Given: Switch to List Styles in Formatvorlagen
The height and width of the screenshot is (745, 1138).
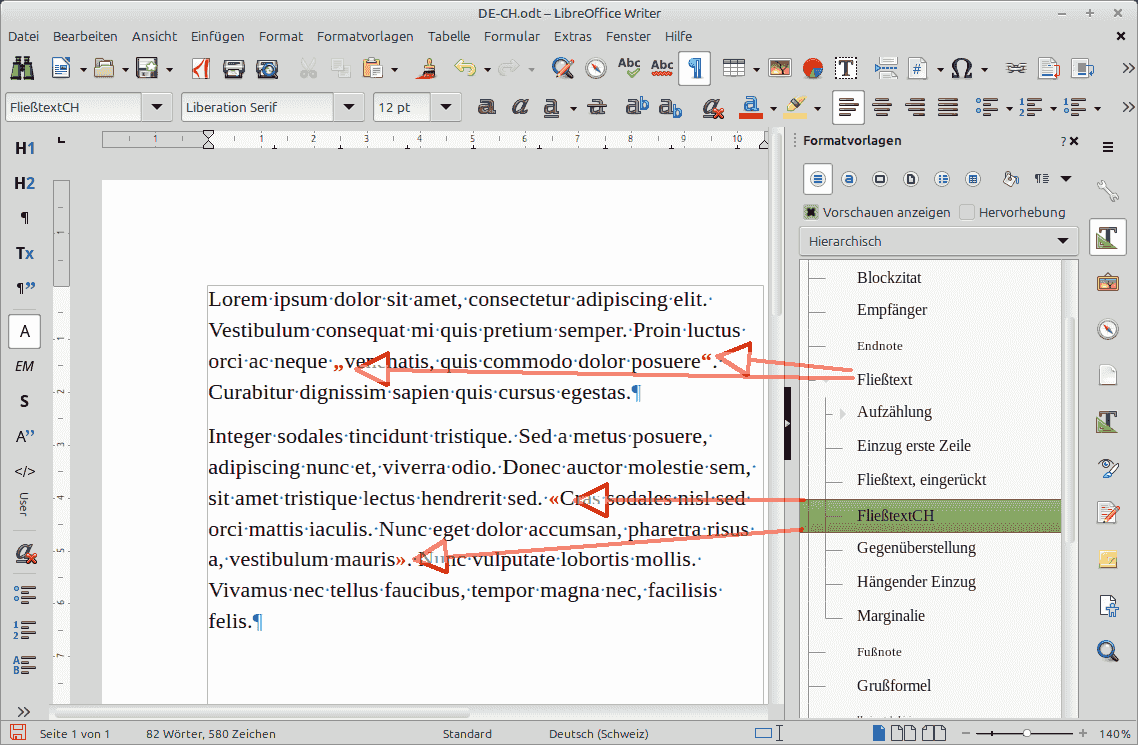Looking at the screenshot, I should tap(942, 178).
